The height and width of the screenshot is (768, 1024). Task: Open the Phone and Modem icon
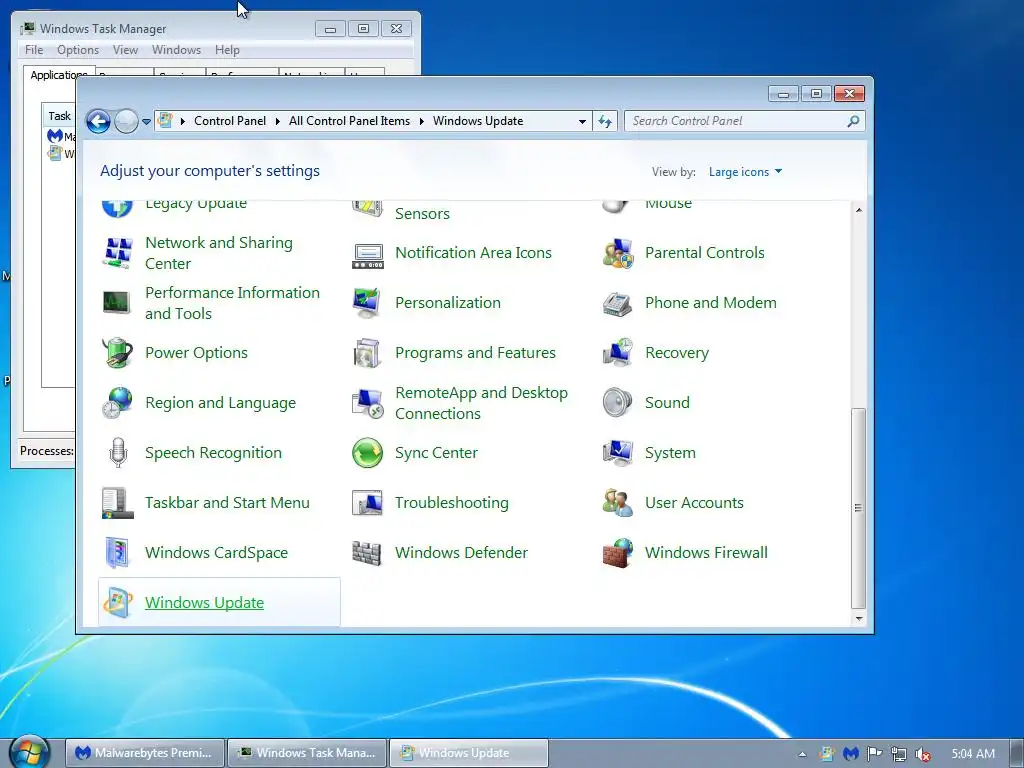[x=618, y=303]
